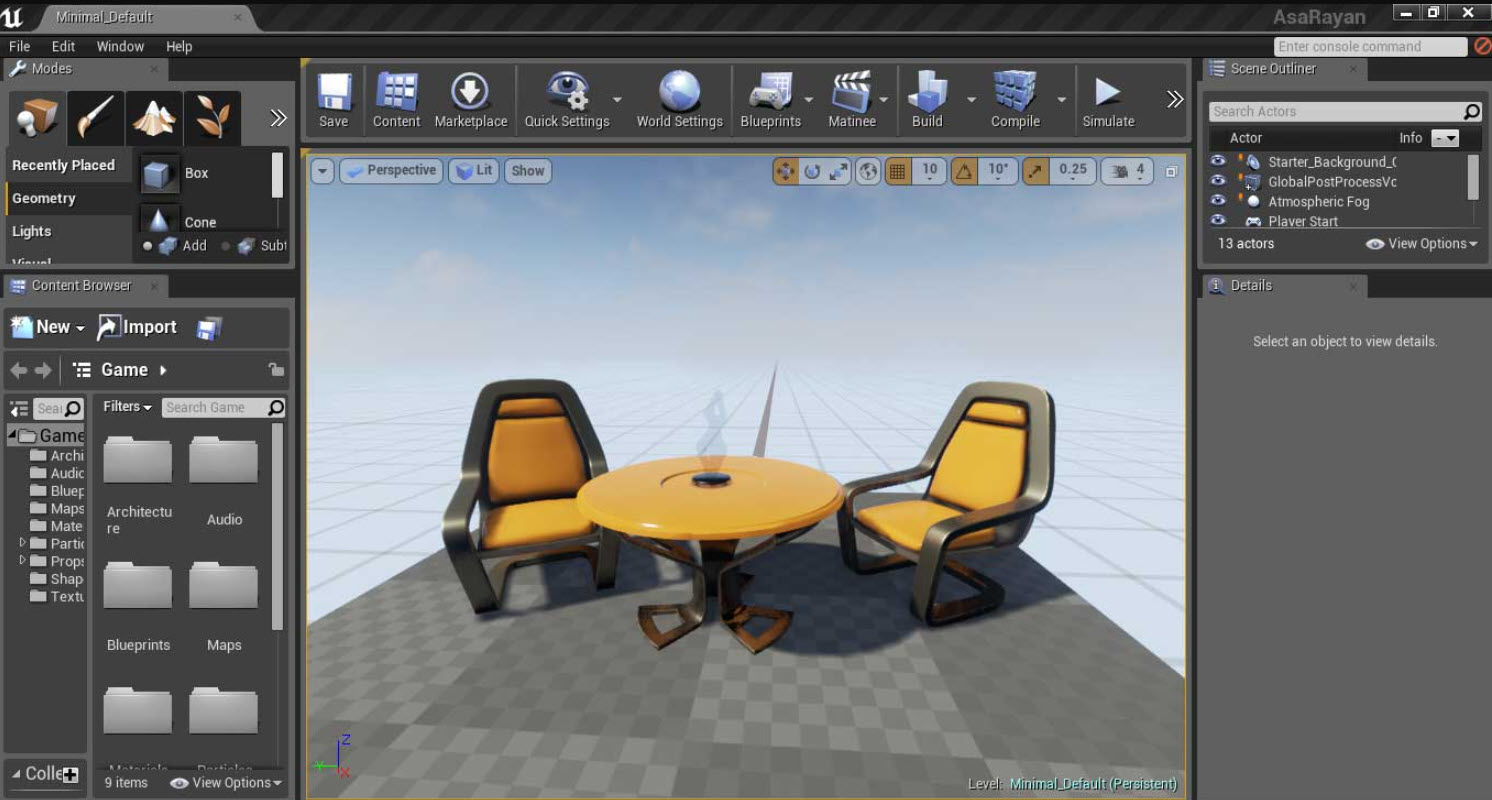Open the Filters dropdown in Content Browser
The width and height of the screenshot is (1492, 800).
[x=128, y=407]
